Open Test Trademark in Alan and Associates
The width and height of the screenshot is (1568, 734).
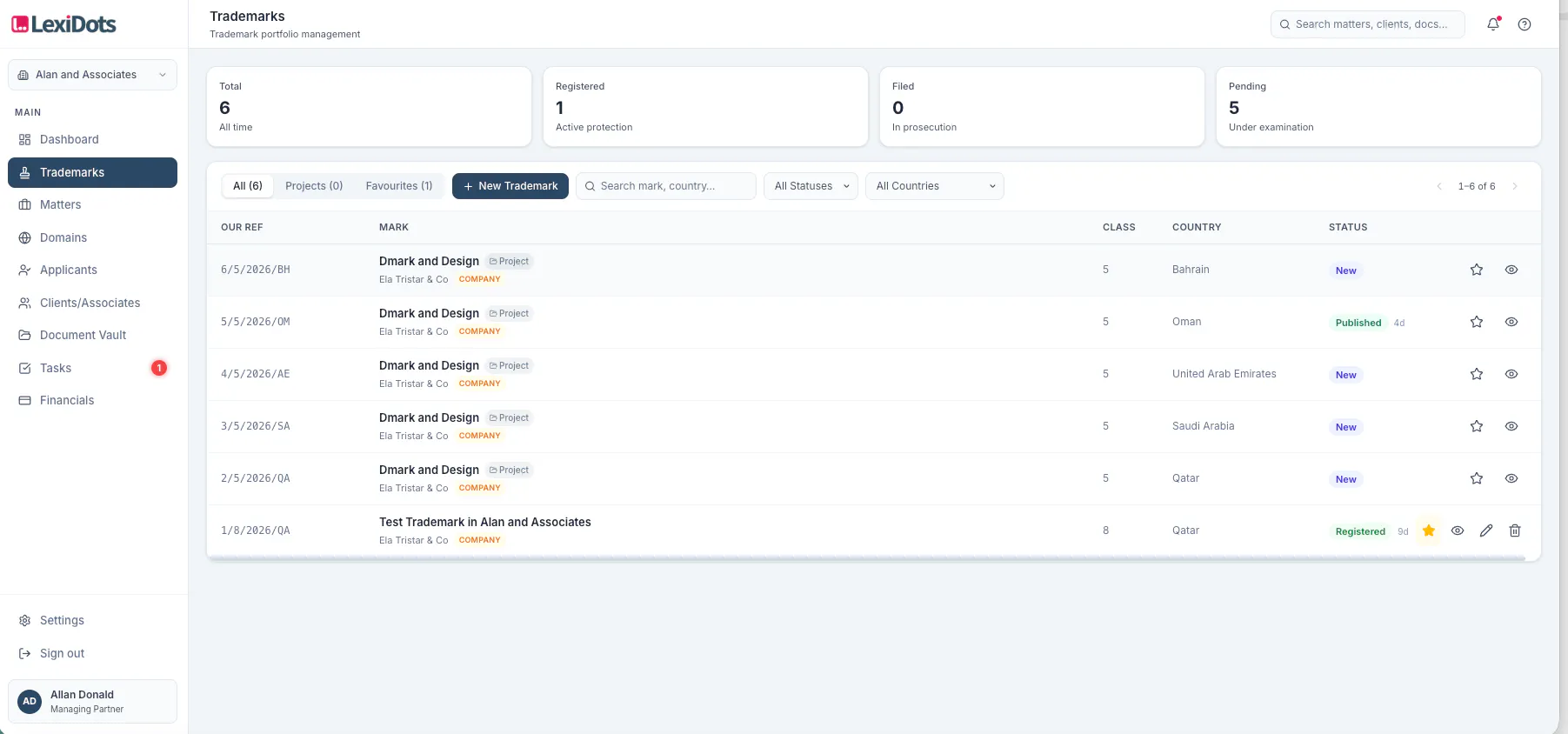tap(485, 522)
